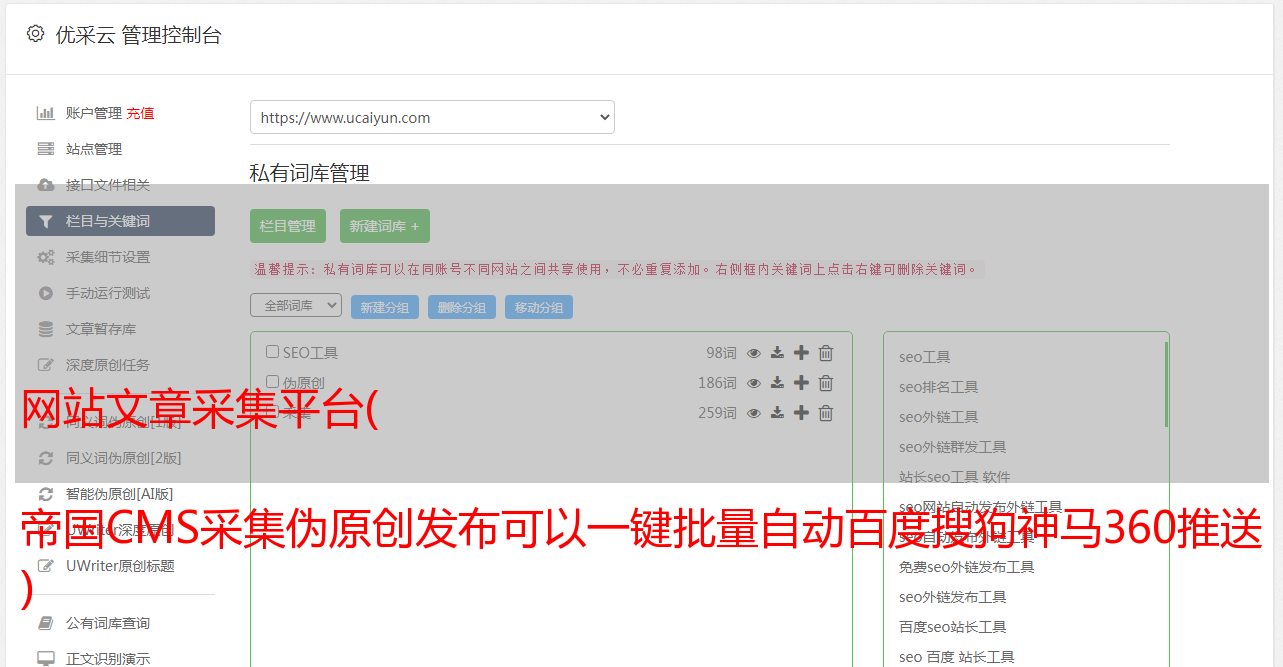
Task: Click the 98词 count text
Action: pos(721,353)
